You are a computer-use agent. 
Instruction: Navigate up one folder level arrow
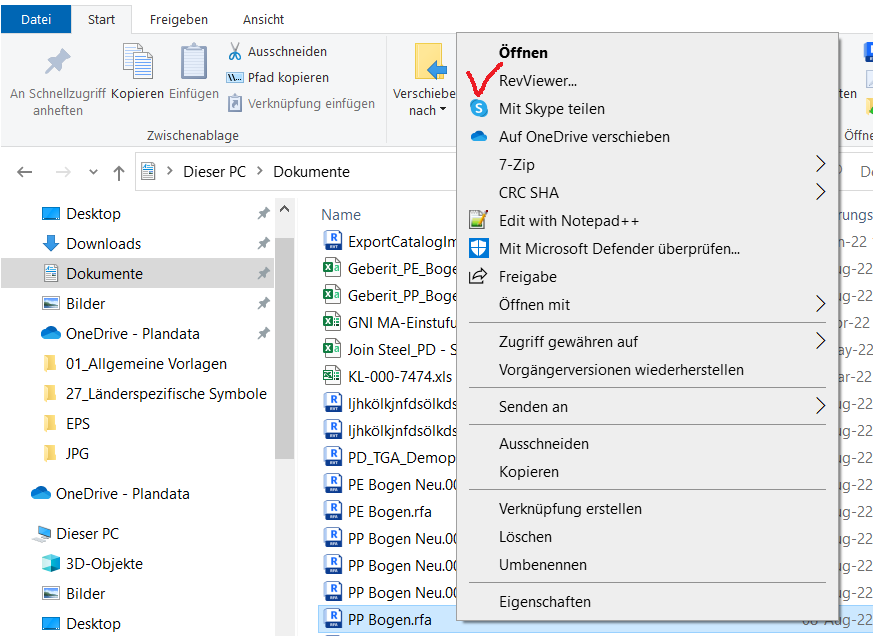pos(119,172)
